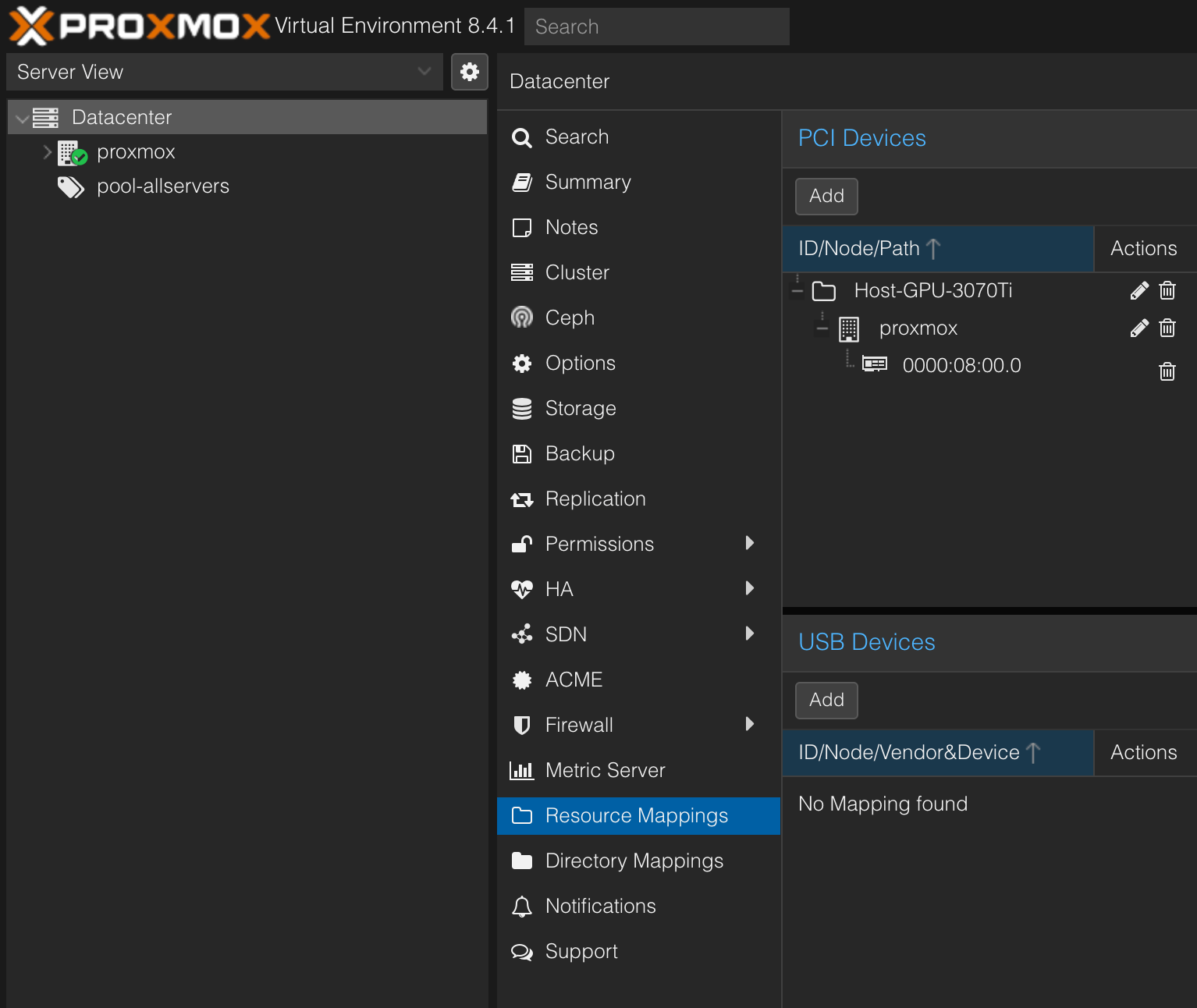Expand the HA submenu arrow

[x=750, y=588]
